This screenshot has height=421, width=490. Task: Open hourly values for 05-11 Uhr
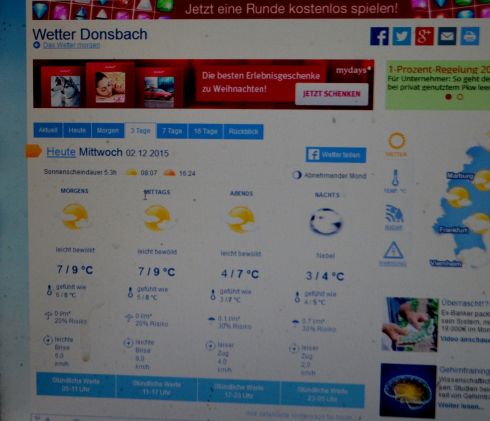[x=76, y=385]
